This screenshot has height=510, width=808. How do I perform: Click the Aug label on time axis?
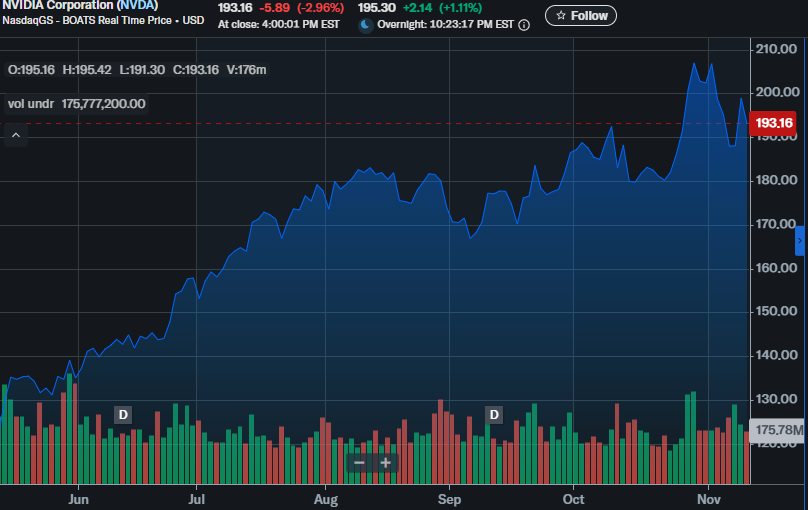pyautogui.click(x=325, y=498)
